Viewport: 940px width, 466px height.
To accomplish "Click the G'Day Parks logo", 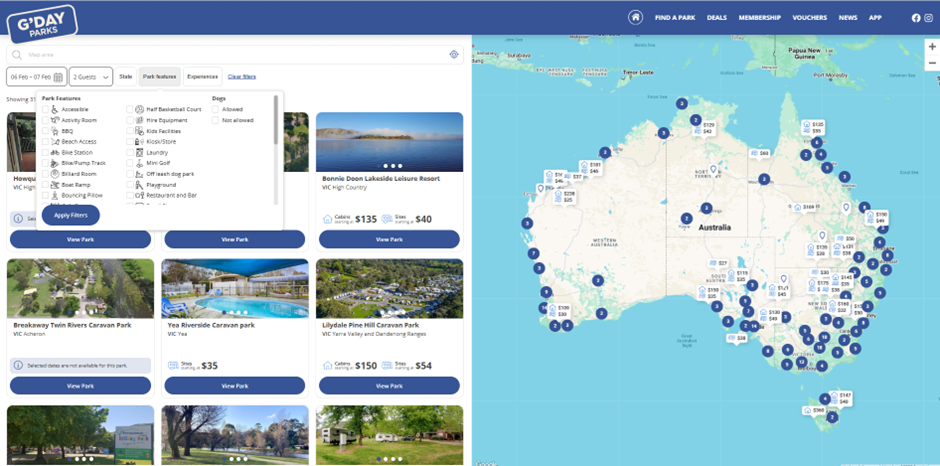I will [42, 24].
